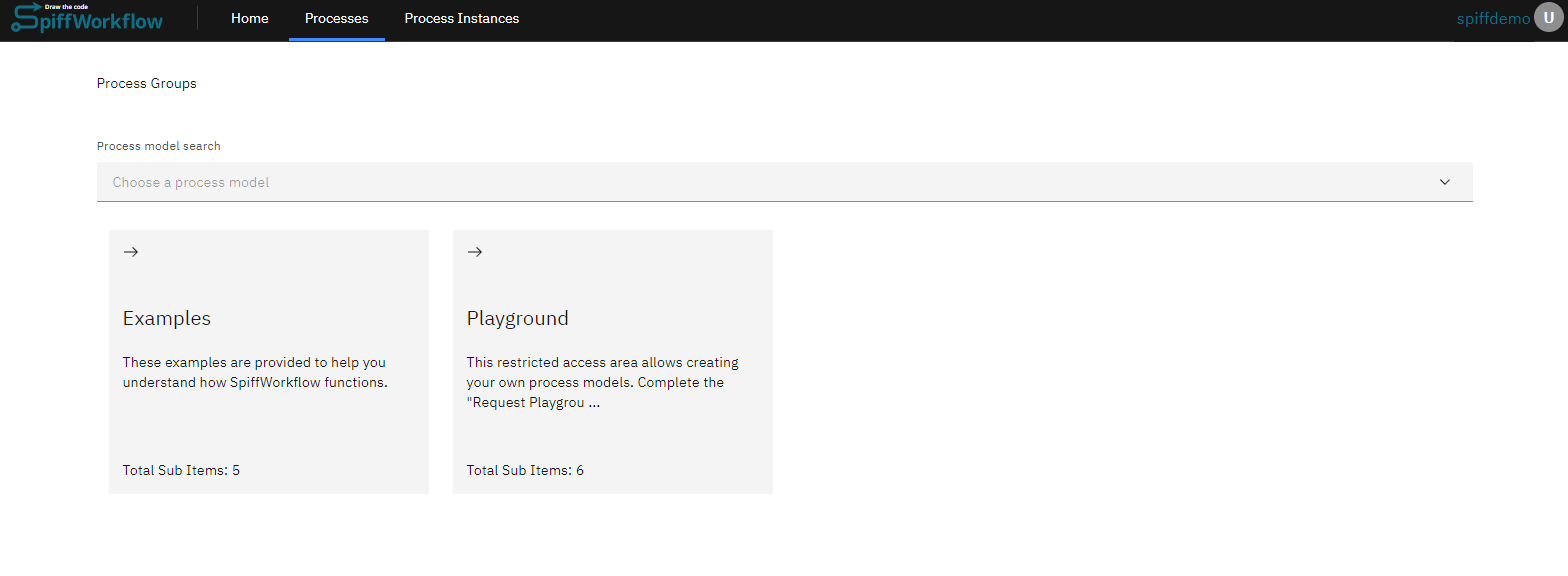Click "Total Sub Items: 6" on Playground
The width and height of the screenshot is (1568, 576).
coord(525,470)
